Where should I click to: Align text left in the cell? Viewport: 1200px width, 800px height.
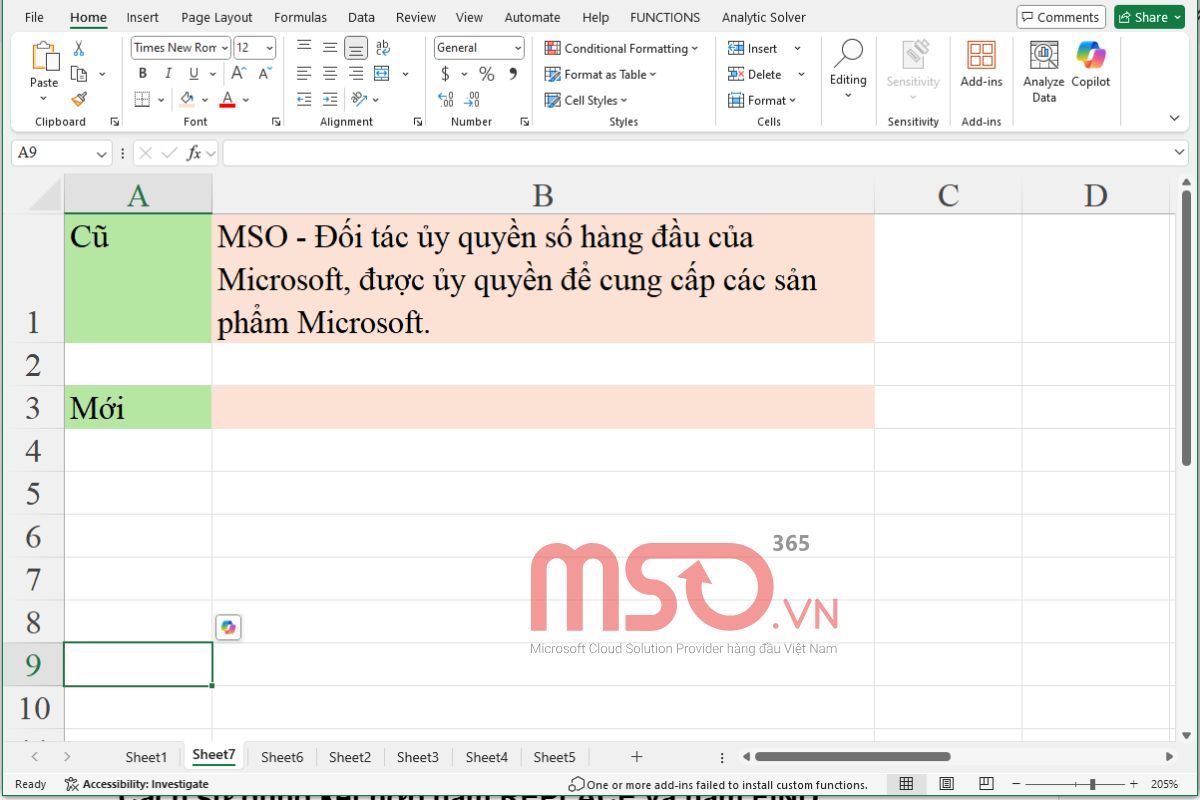coord(304,73)
